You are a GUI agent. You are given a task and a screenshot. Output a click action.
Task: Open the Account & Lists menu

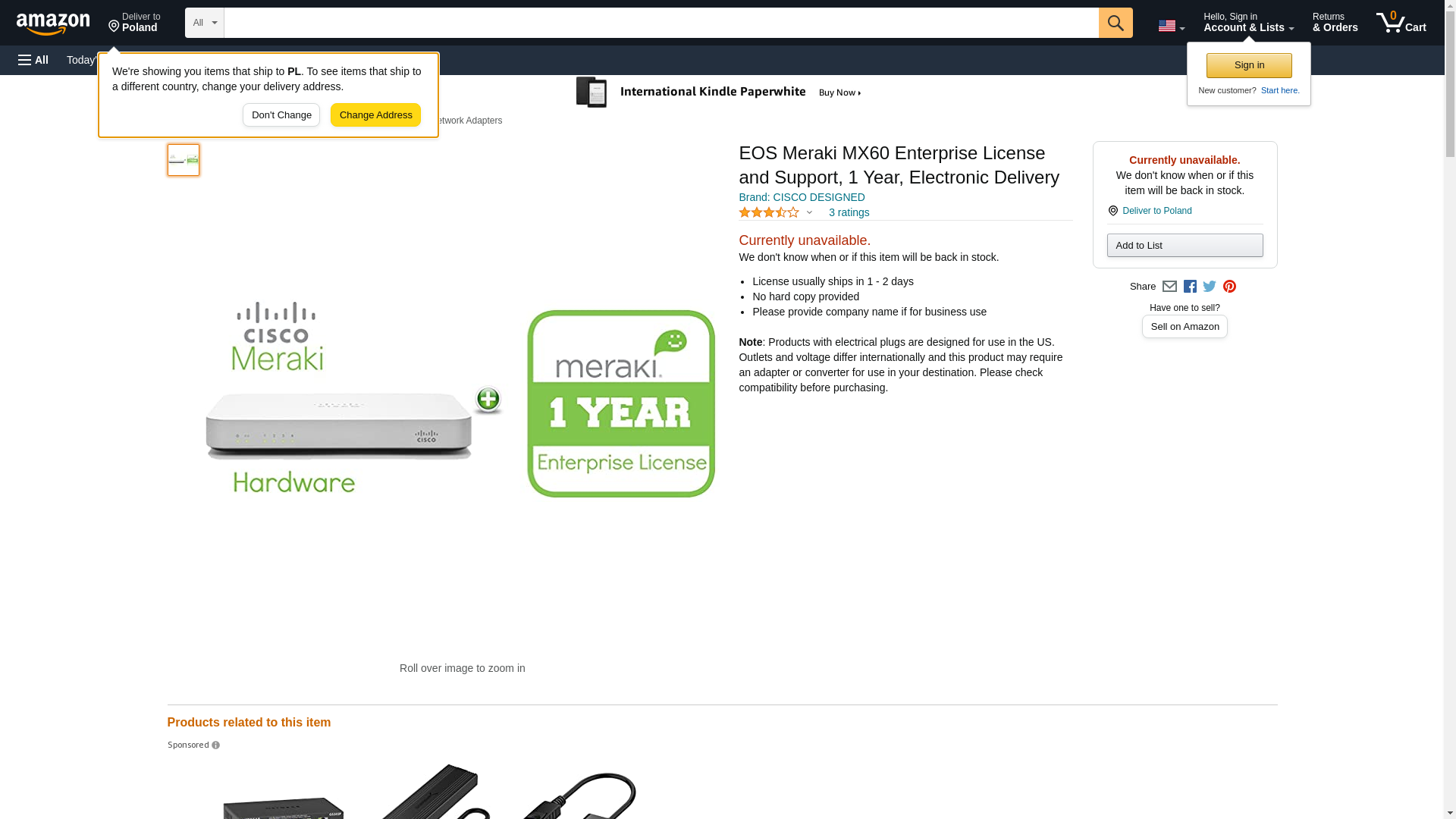pyautogui.click(x=1248, y=23)
